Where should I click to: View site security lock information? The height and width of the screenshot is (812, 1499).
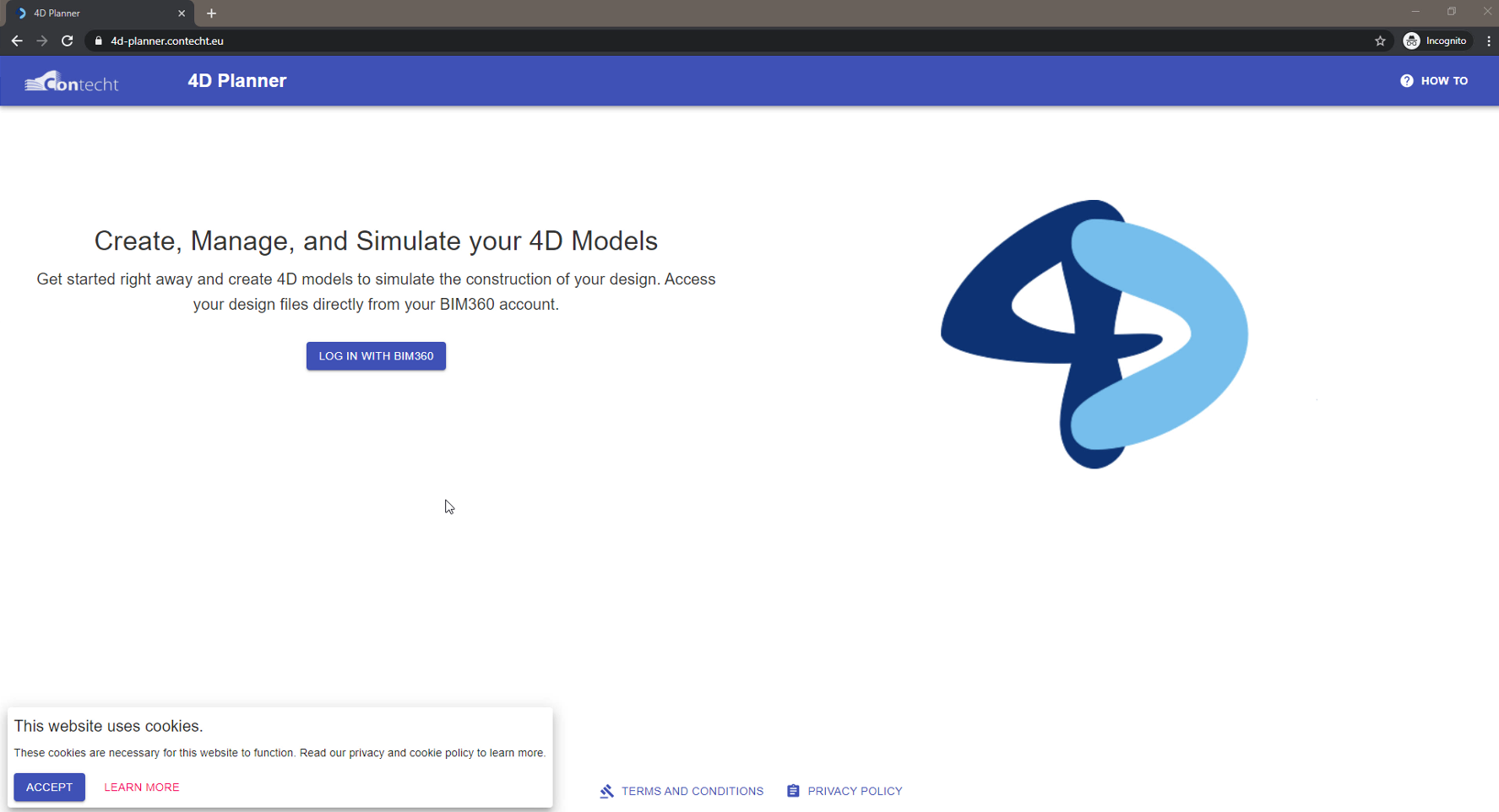(99, 41)
